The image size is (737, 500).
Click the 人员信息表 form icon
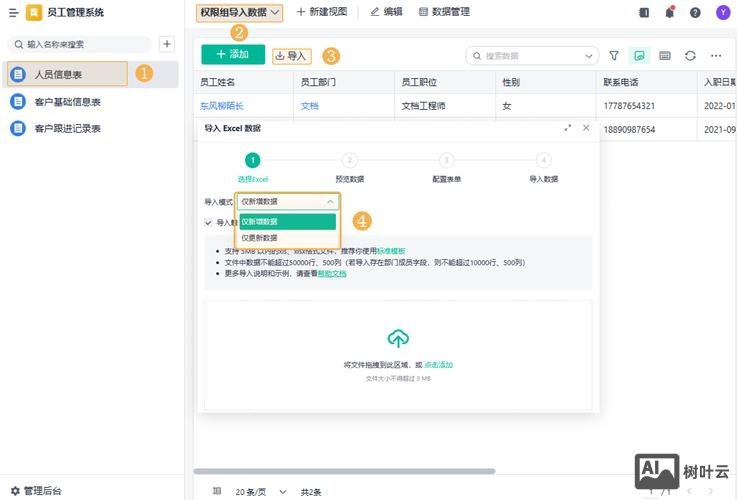[18, 74]
